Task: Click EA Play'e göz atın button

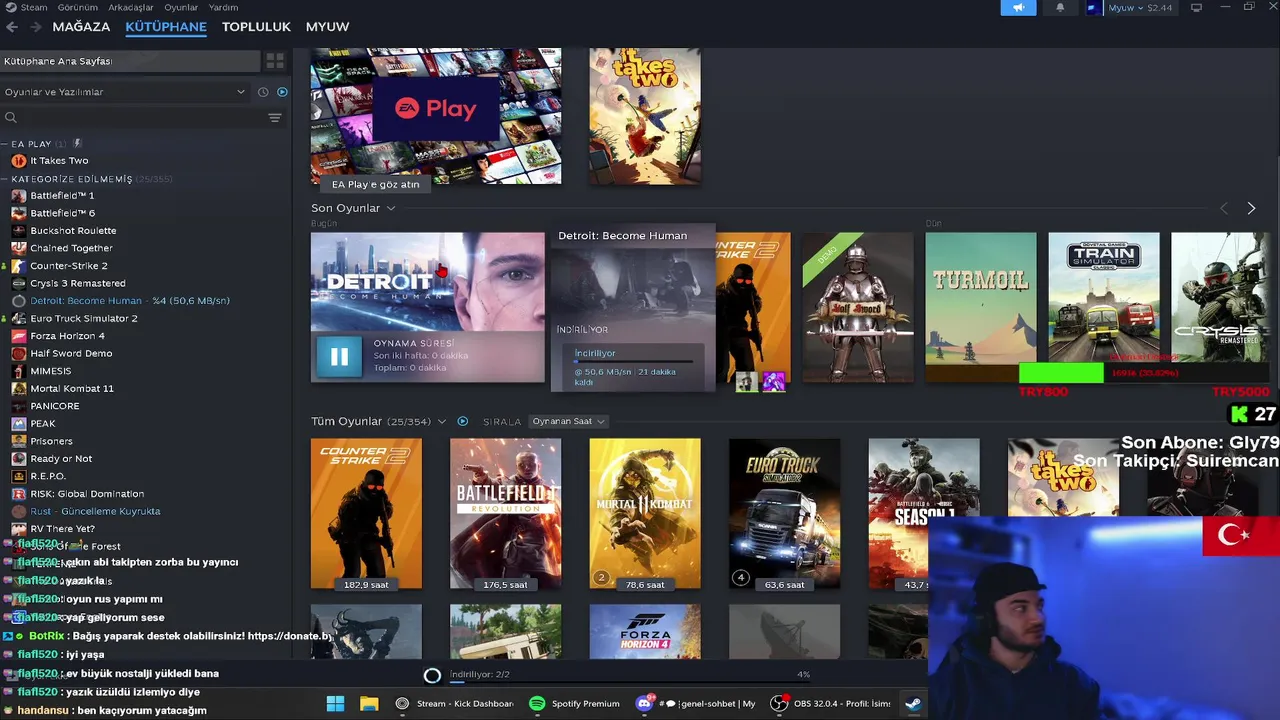Action: click(376, 184)
